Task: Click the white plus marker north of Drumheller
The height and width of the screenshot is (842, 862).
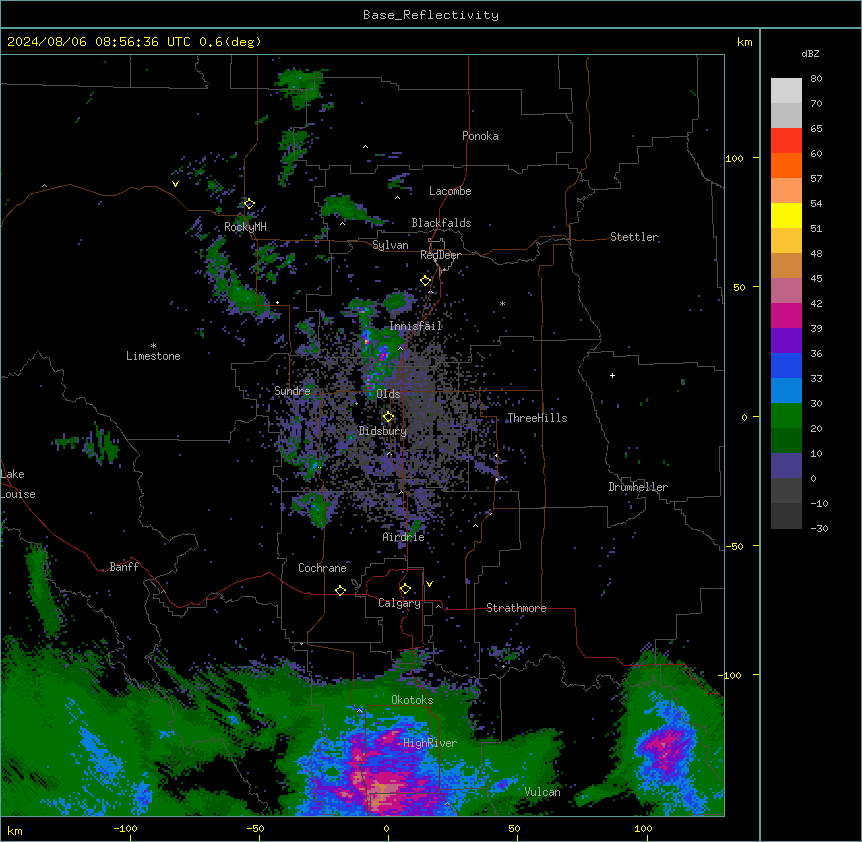Action: click(x=612, y=375)
